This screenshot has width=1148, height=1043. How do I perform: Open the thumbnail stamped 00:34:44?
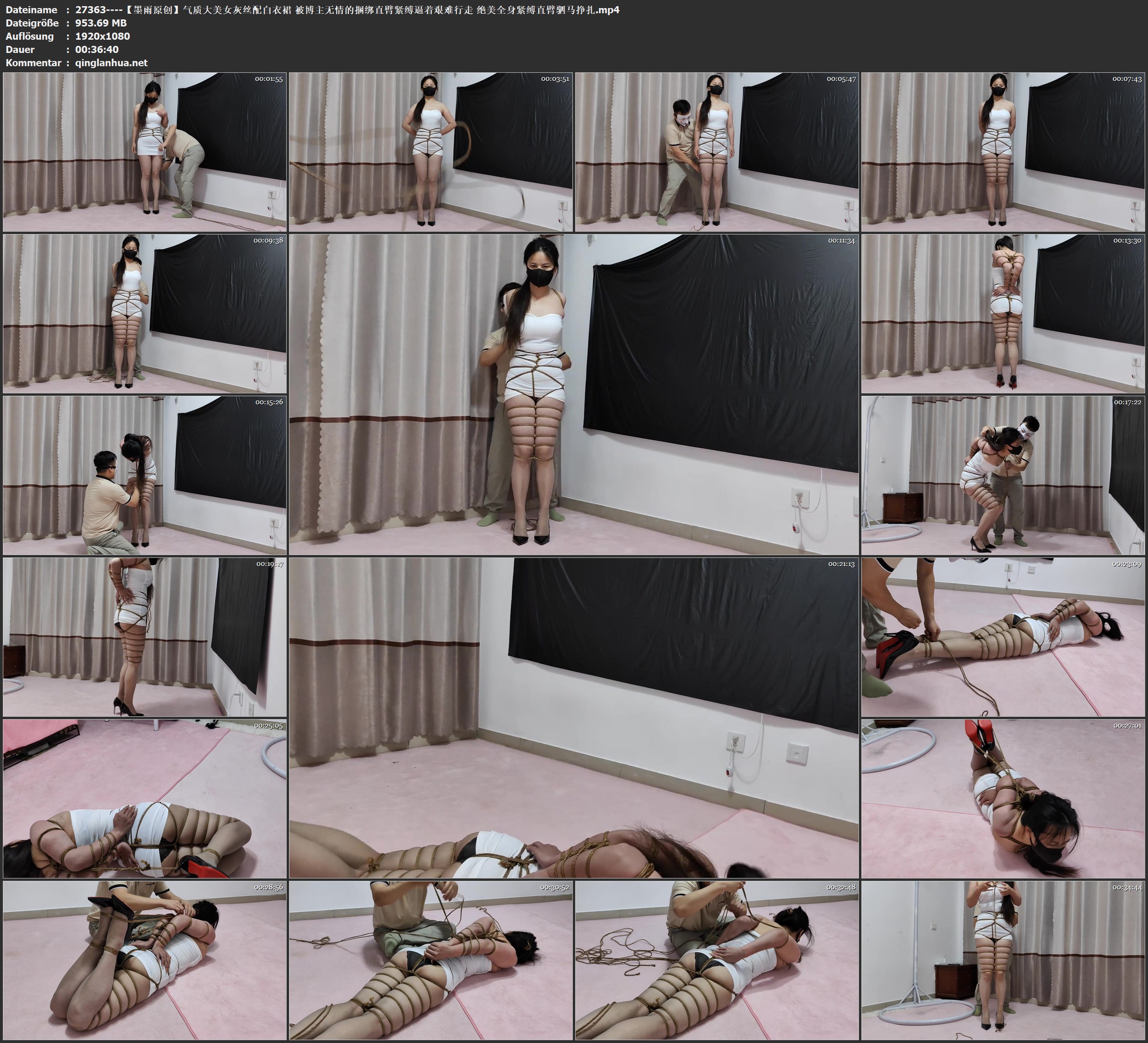click(1003, 960)
